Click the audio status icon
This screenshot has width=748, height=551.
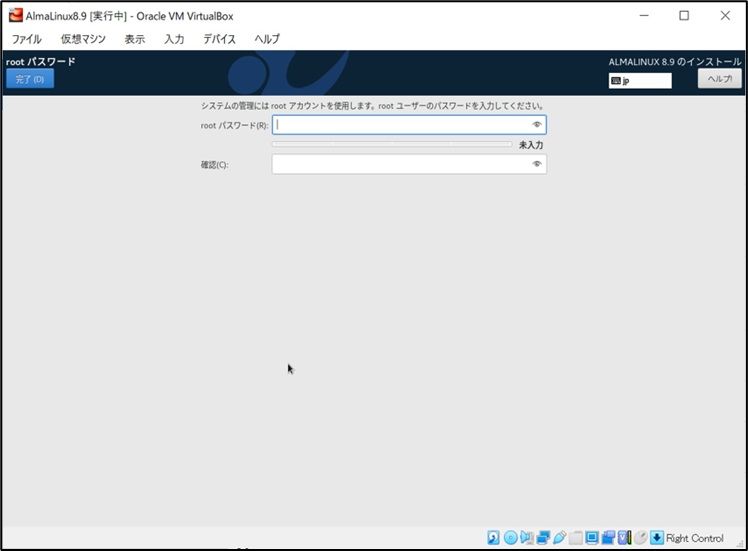pyautogui.click(x=527, y=538)
